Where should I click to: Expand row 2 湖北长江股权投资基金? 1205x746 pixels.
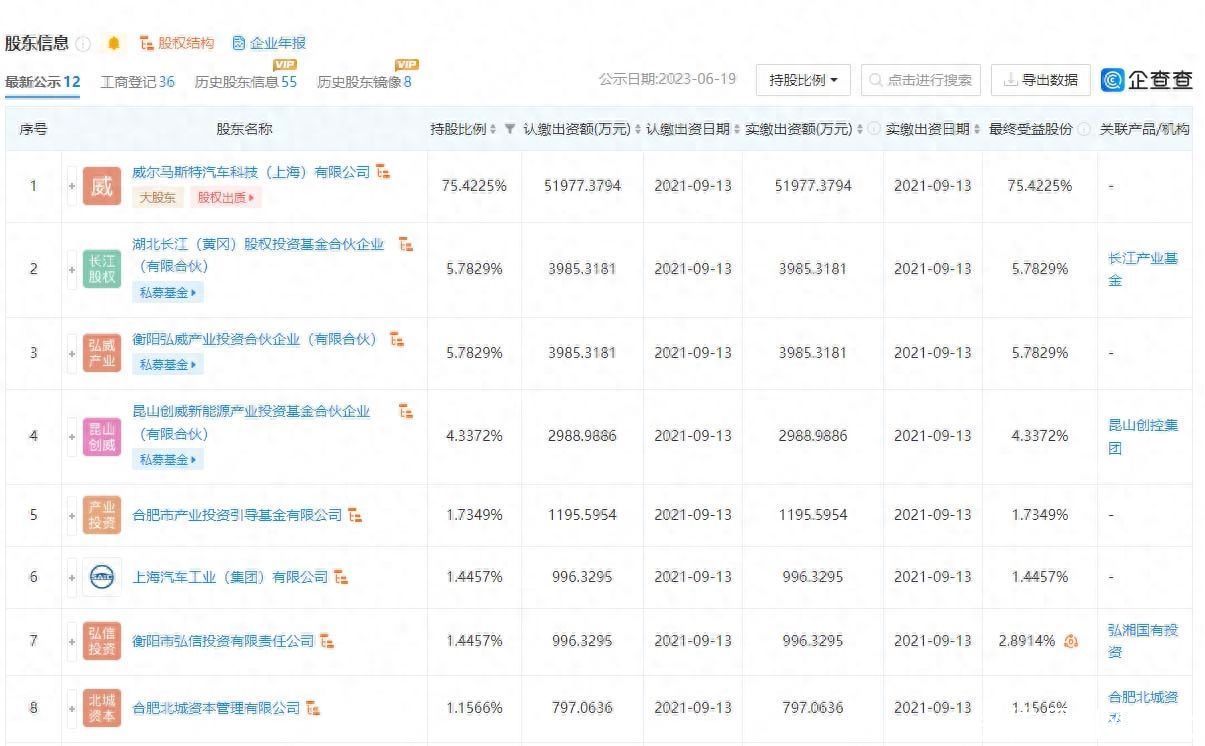[71, 269]
